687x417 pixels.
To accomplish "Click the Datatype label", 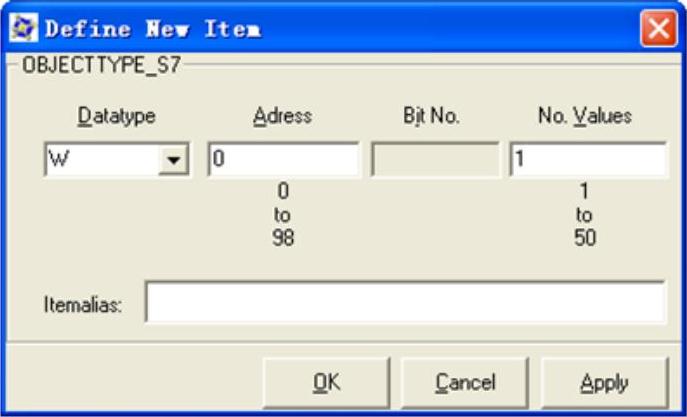I will (117, 117).
